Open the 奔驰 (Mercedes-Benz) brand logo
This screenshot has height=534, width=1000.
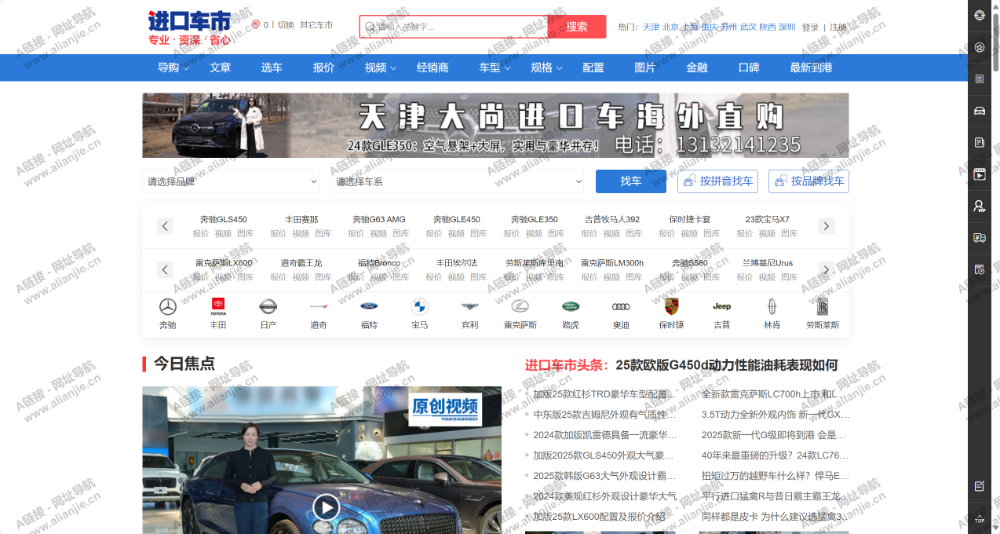coord(168,307)
